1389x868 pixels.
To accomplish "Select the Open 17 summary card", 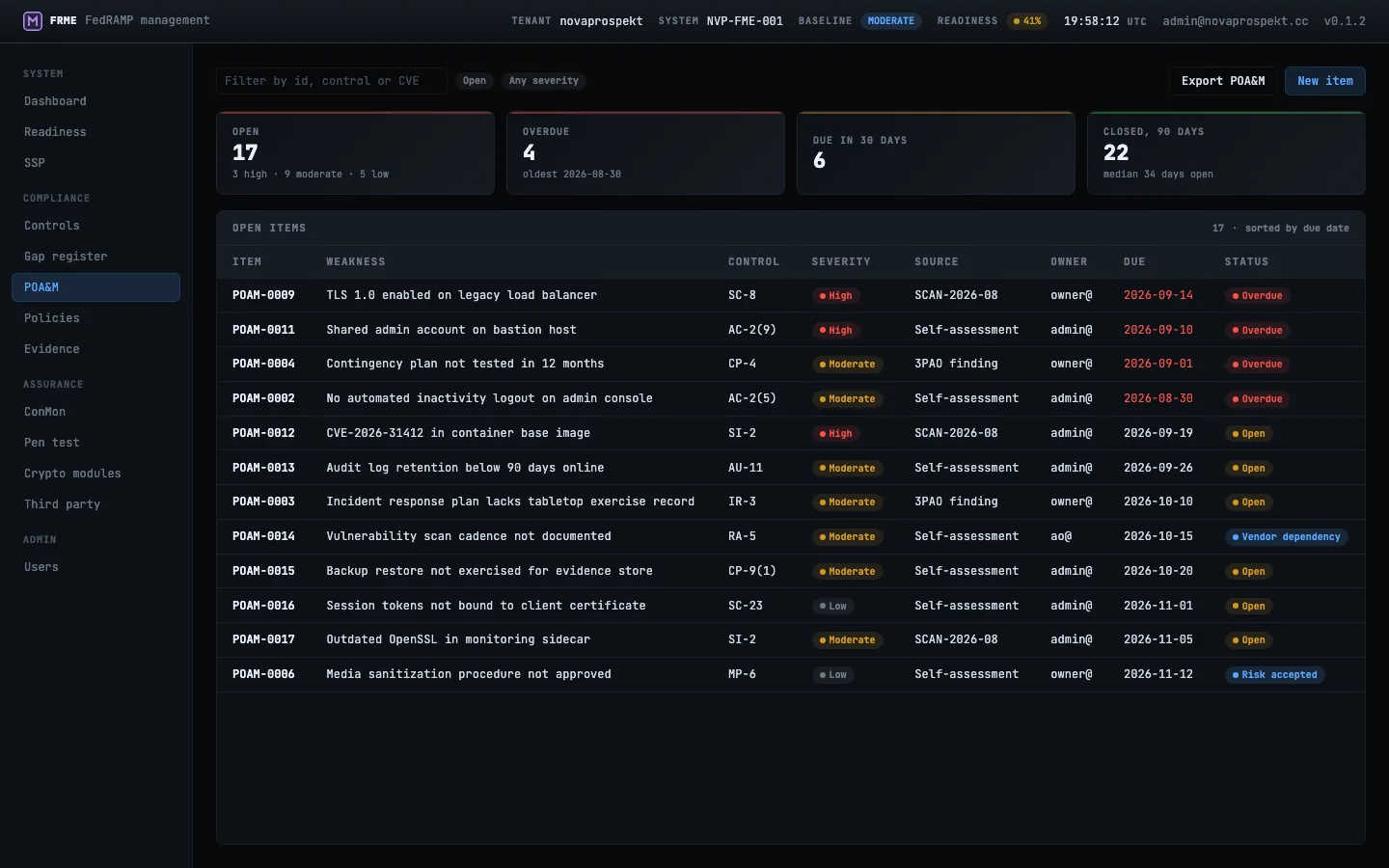I will tap(356, 153).
